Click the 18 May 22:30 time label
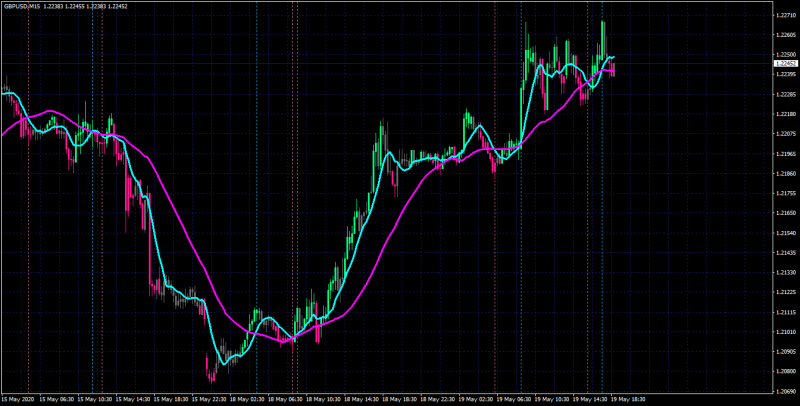This screenshot has width=800, height=406. point(437,398)
